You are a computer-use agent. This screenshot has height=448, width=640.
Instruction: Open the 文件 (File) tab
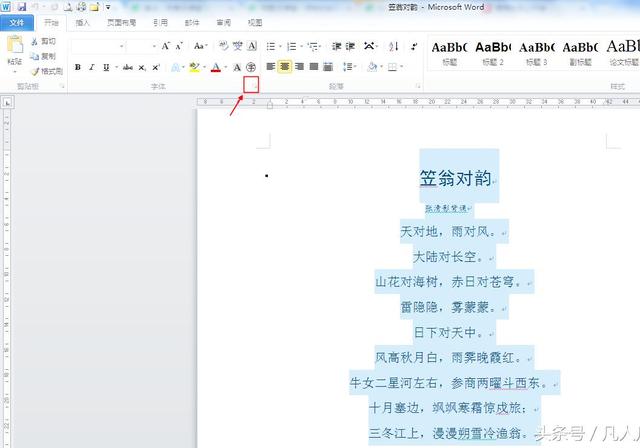16,22
